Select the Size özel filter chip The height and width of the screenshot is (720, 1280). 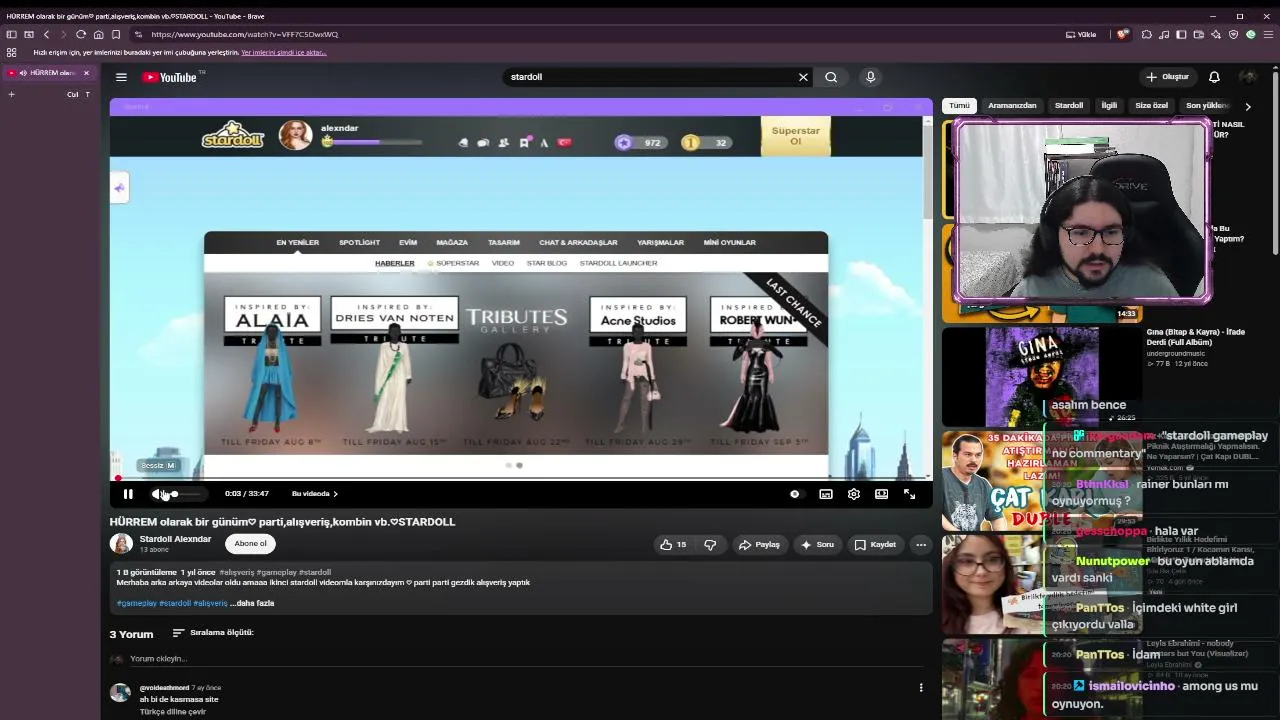1152,106
